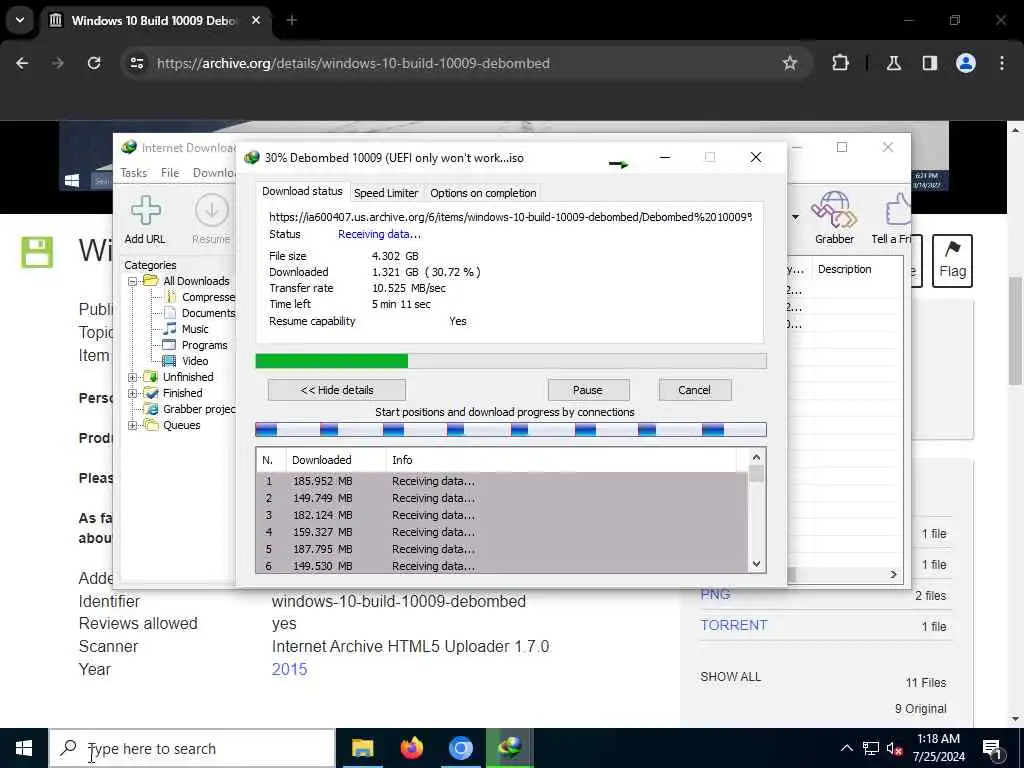This screenshot has width=1024, height=768.
Task: Open the File menu in IDM
Action: pos(170,173)
